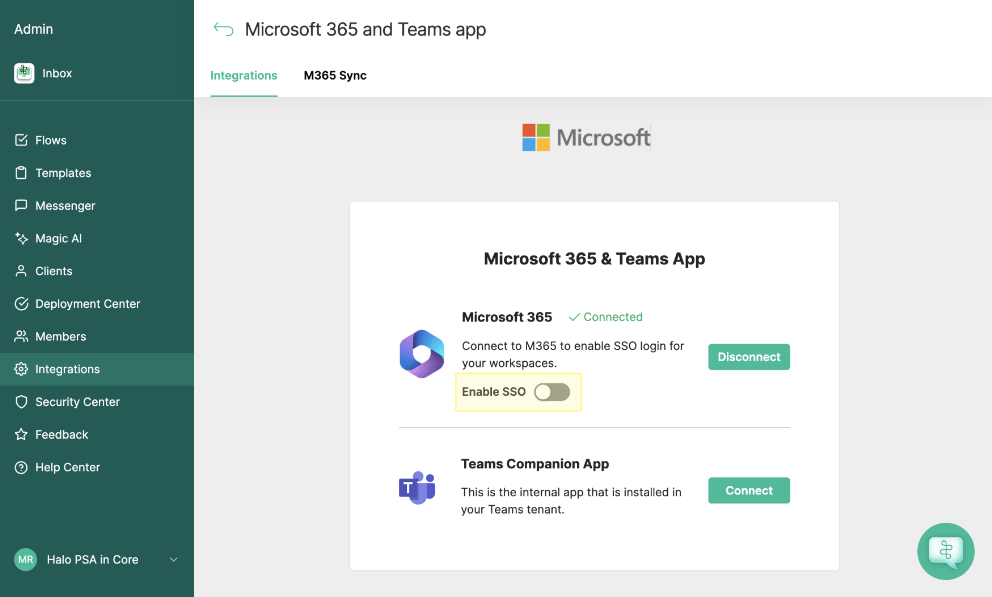Open the Members page
This screenshot has width=992, height=597.
(x=97, y=337)
